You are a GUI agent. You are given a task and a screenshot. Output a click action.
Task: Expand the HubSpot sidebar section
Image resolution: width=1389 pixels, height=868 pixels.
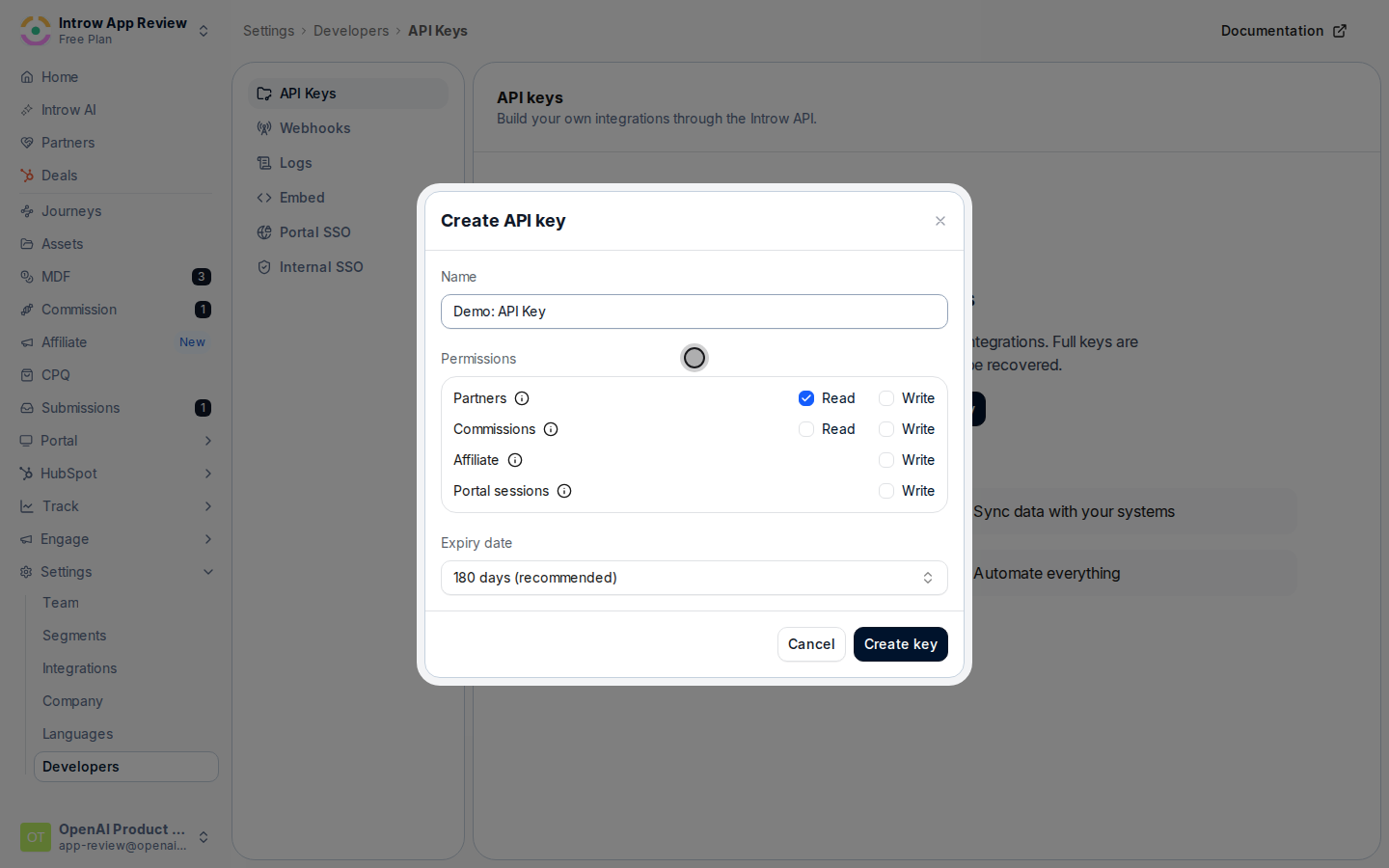coord(208,474)
